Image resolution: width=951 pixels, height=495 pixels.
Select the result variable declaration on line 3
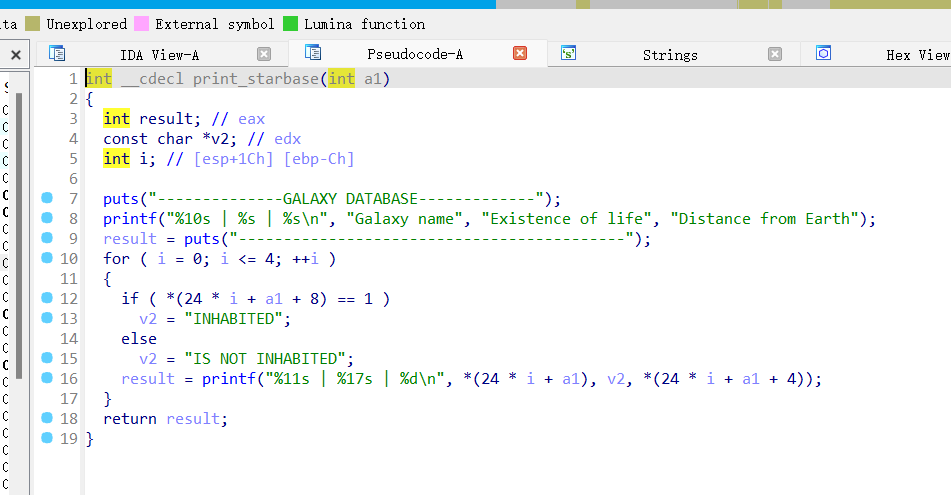[x=165, y=119]
